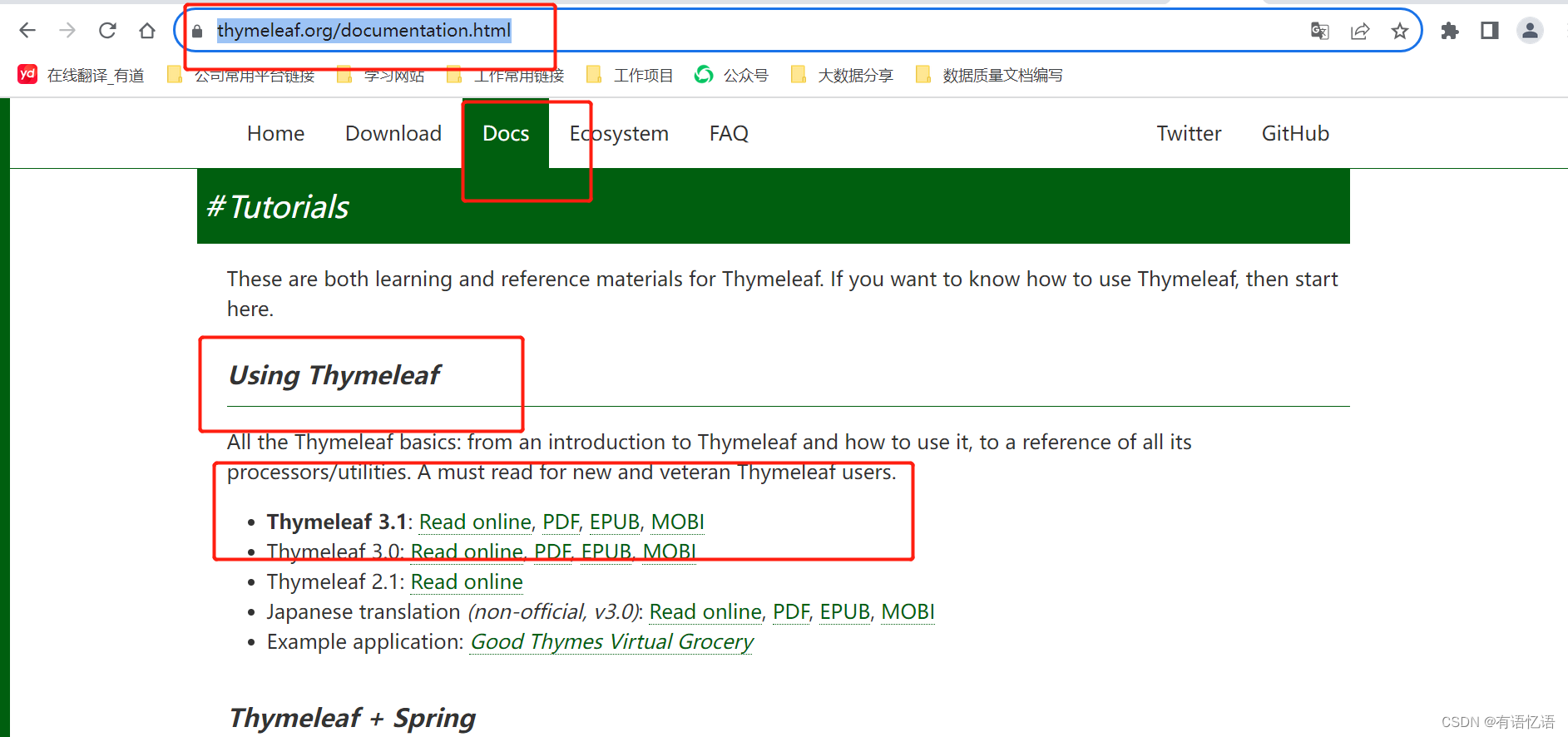Reload the page with the refresh icon
This screenshot has width=1568, height=737.
107,31
